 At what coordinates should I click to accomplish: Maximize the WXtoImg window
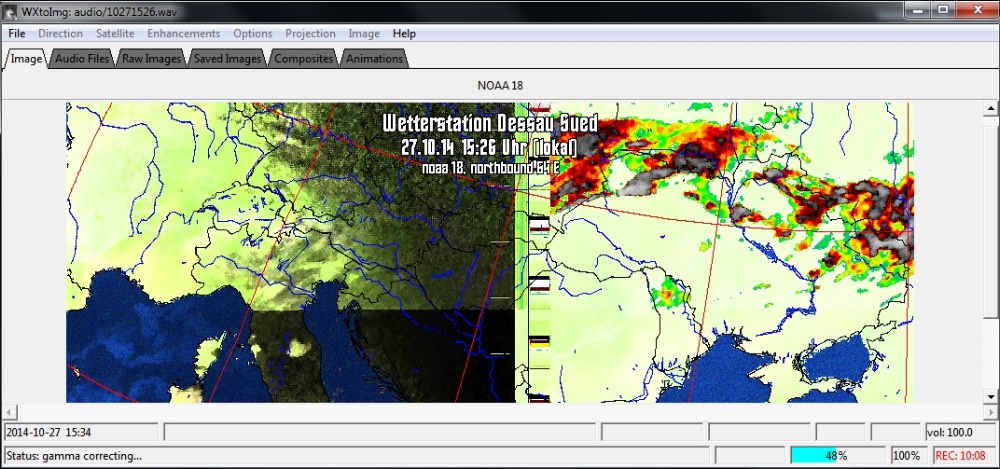(943, 10)
